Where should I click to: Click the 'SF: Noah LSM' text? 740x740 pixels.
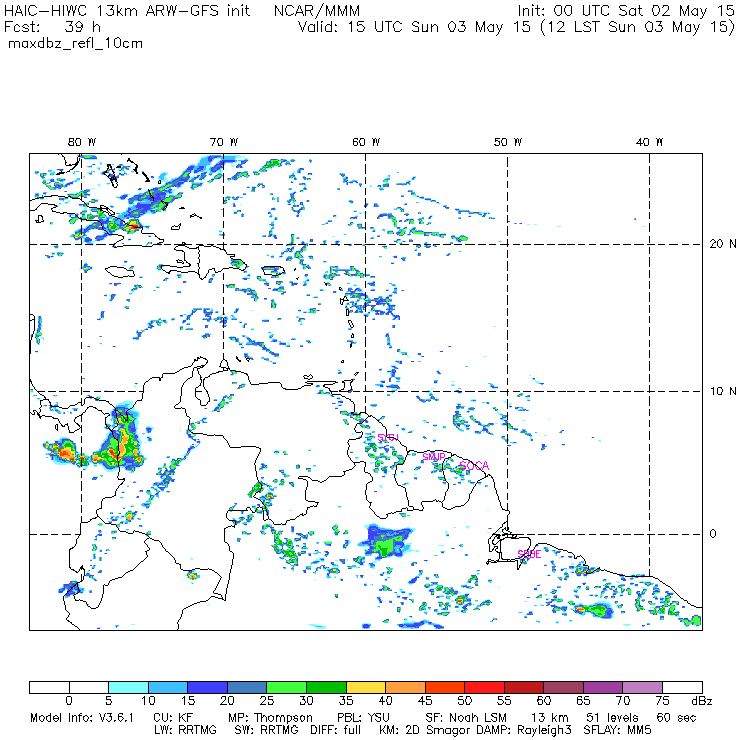466,718
